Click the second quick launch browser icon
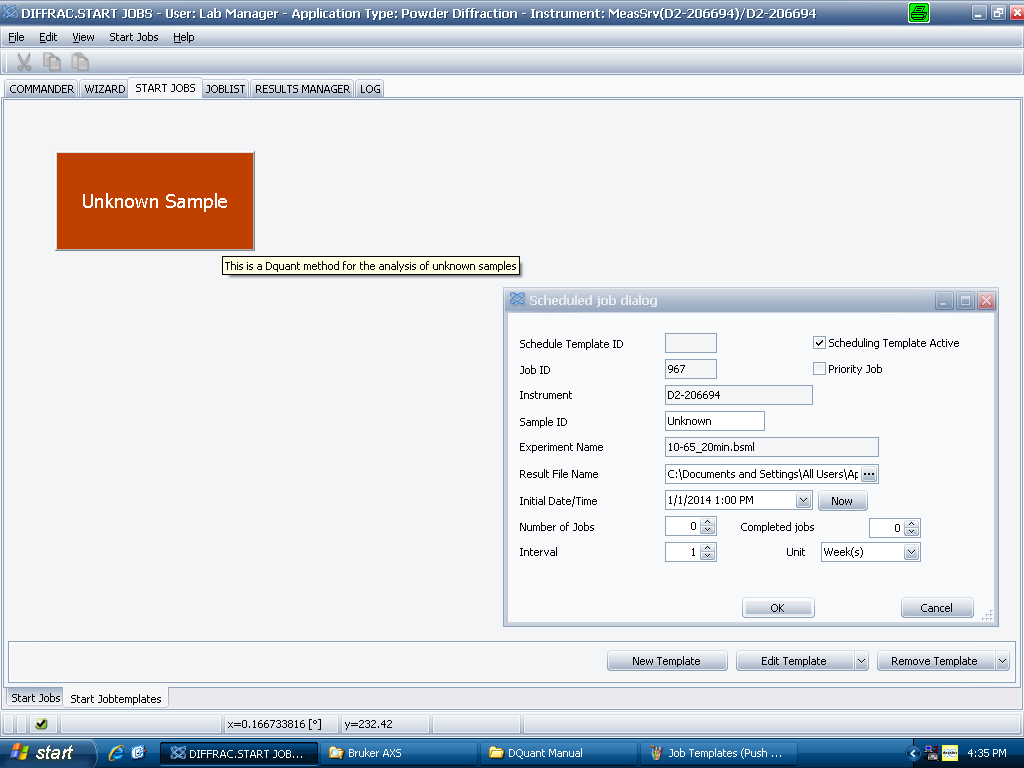Image resolution: width=1024 pixels, height=768 pixels. (x=138, y=753)
